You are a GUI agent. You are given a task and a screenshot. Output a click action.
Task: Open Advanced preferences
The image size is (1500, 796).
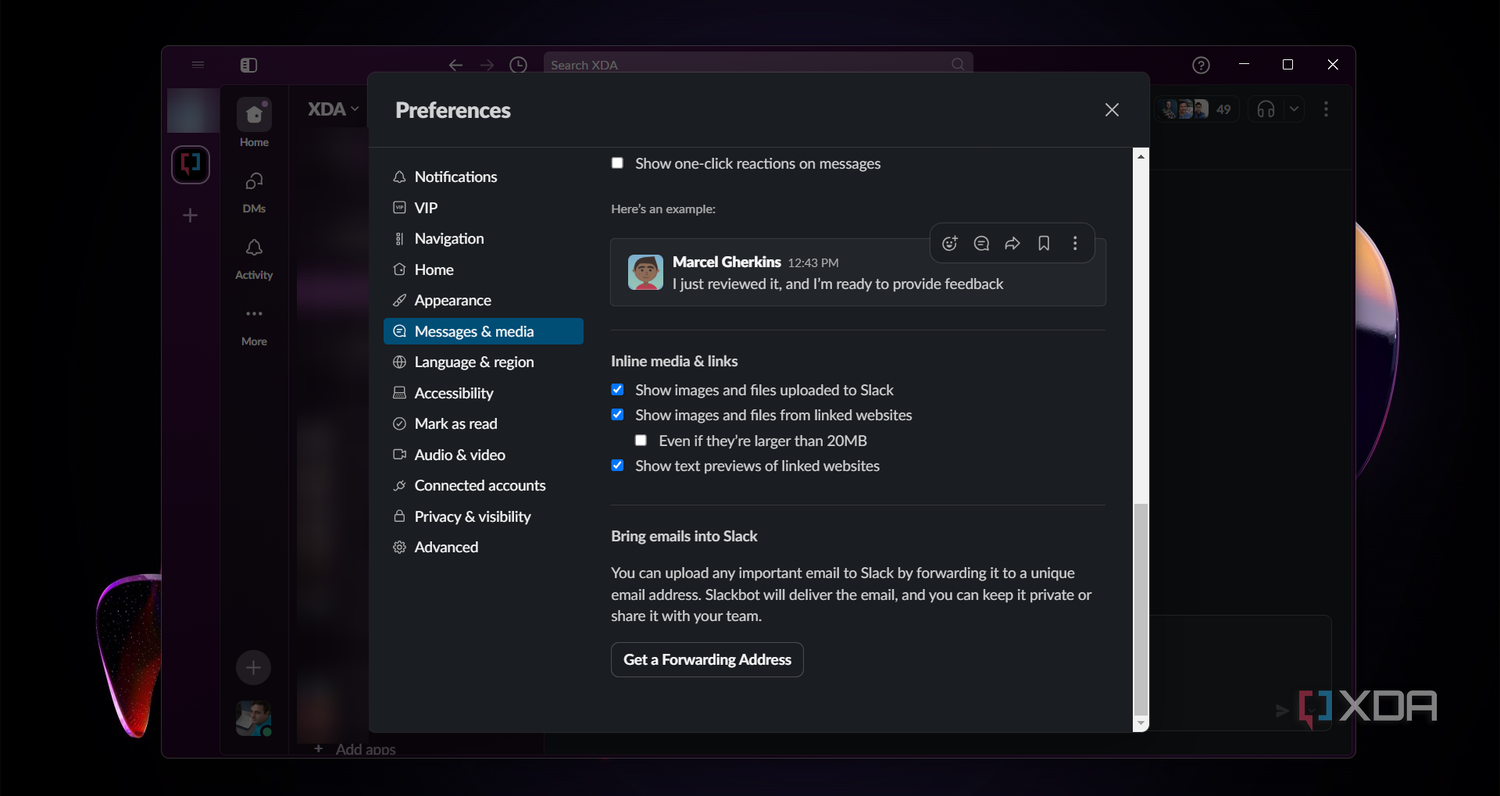(x=483, y=547)
